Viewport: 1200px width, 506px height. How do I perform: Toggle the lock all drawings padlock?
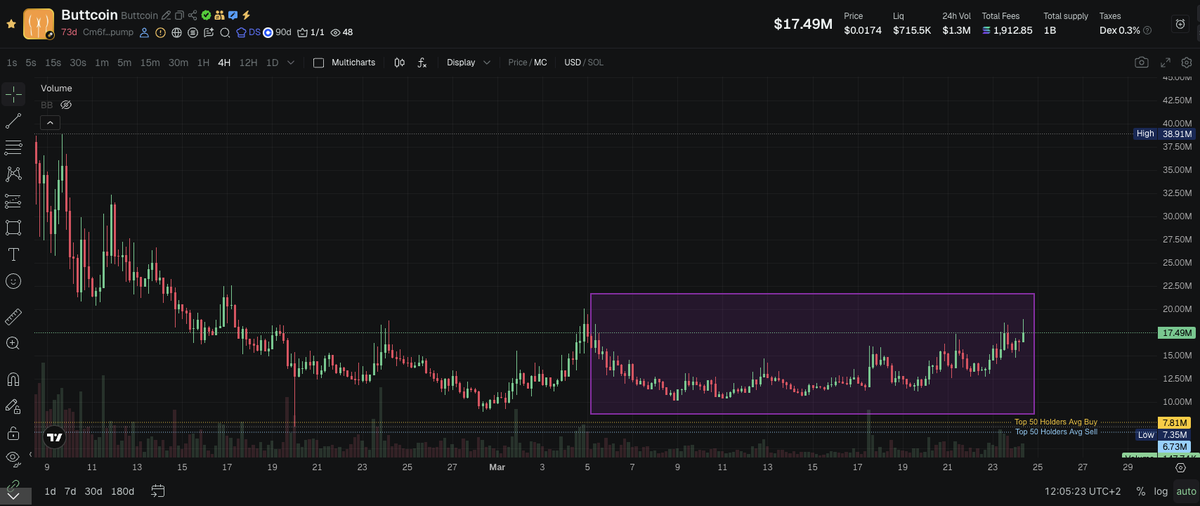click(13, 433)
